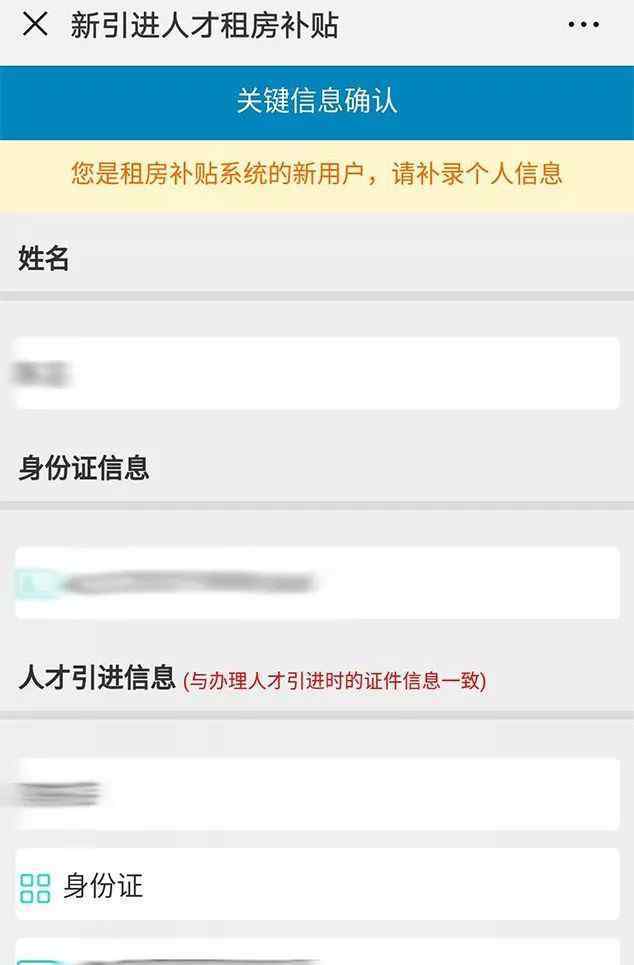Tap the red note 与办理人才引进时的证件信息一致
Screen dimensions: 634x965
[x=335, y=681]
